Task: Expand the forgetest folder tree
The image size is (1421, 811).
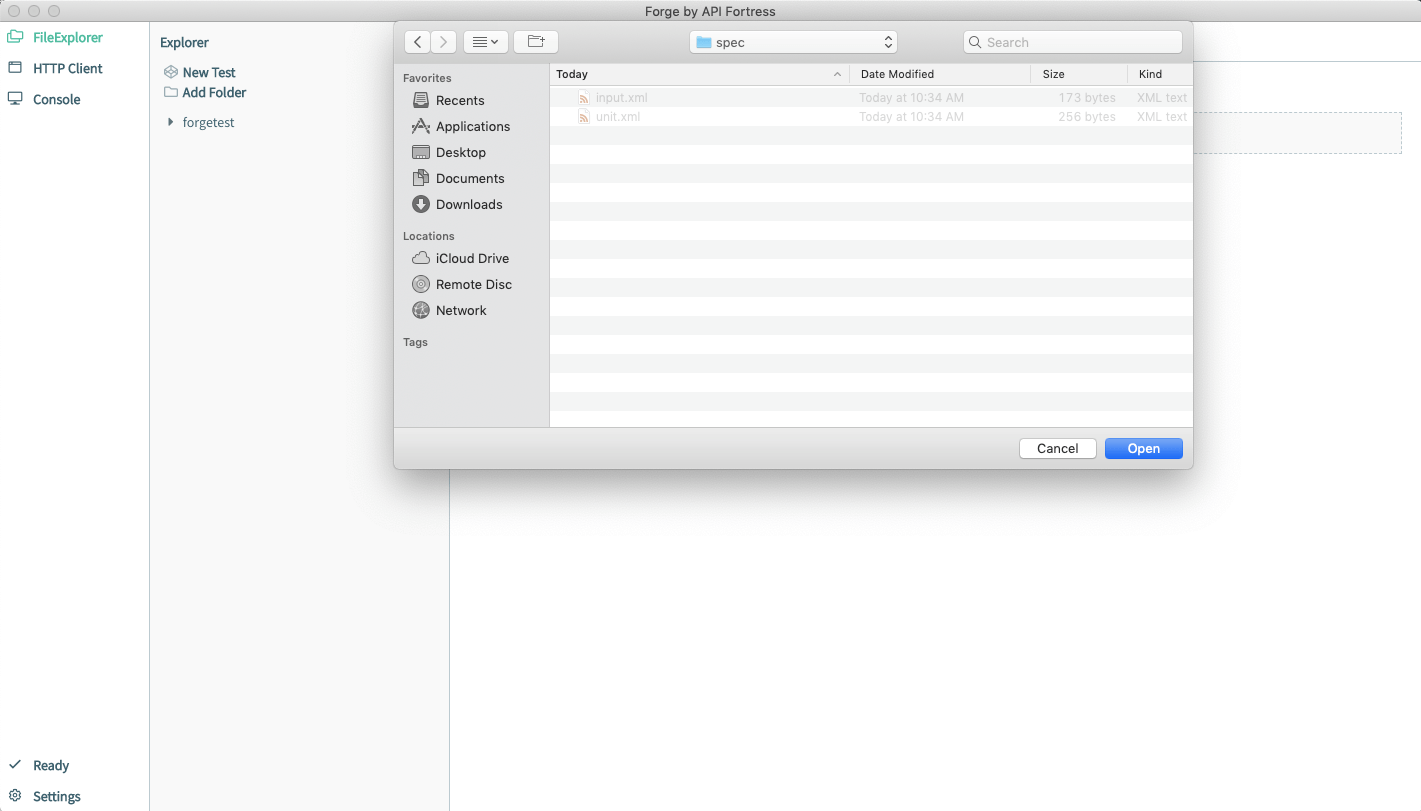Action: pos(171,123)
